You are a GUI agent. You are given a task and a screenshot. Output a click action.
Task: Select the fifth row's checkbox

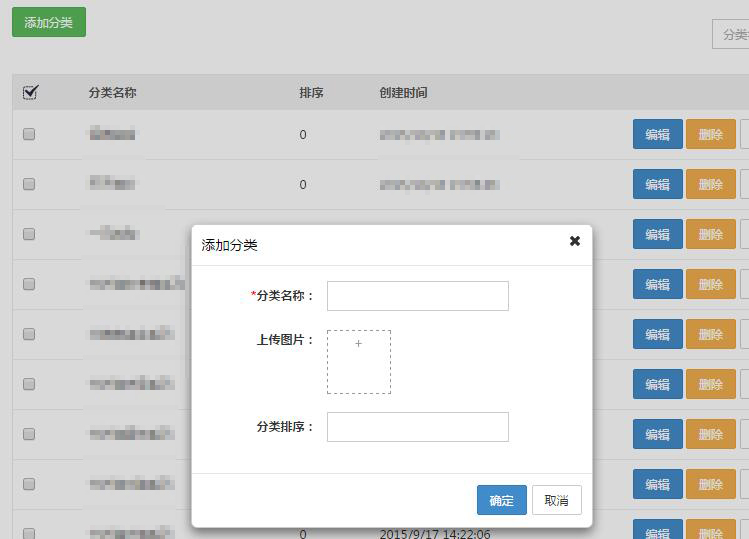tap(29, 334)
